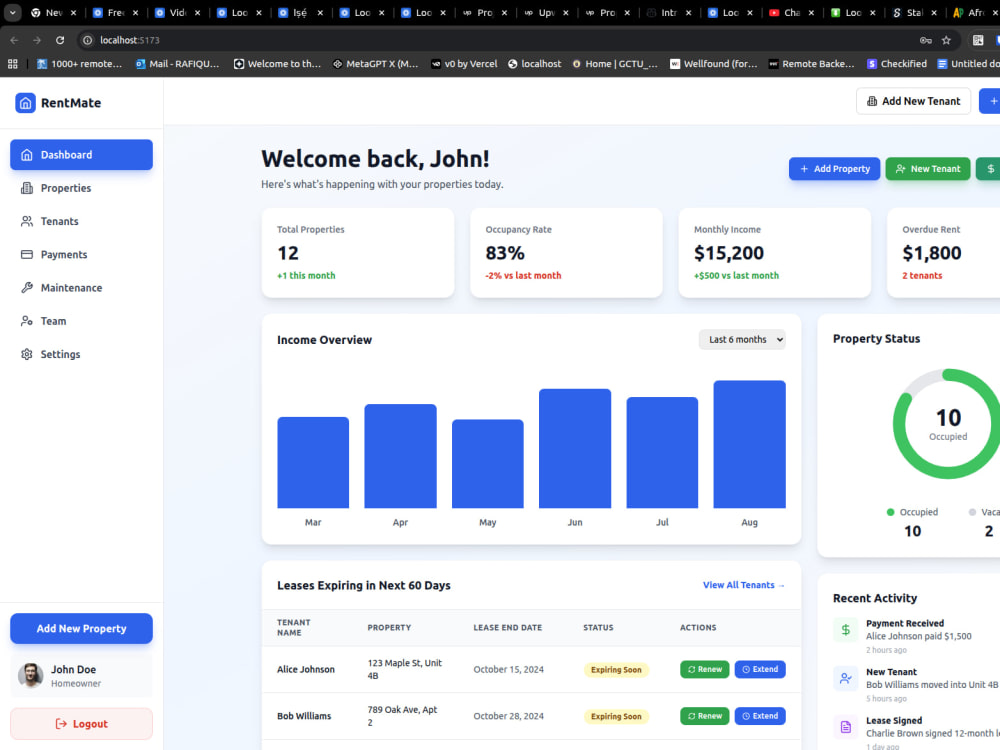
Task: Click the Mar income bar
Action: coord(313,462)
